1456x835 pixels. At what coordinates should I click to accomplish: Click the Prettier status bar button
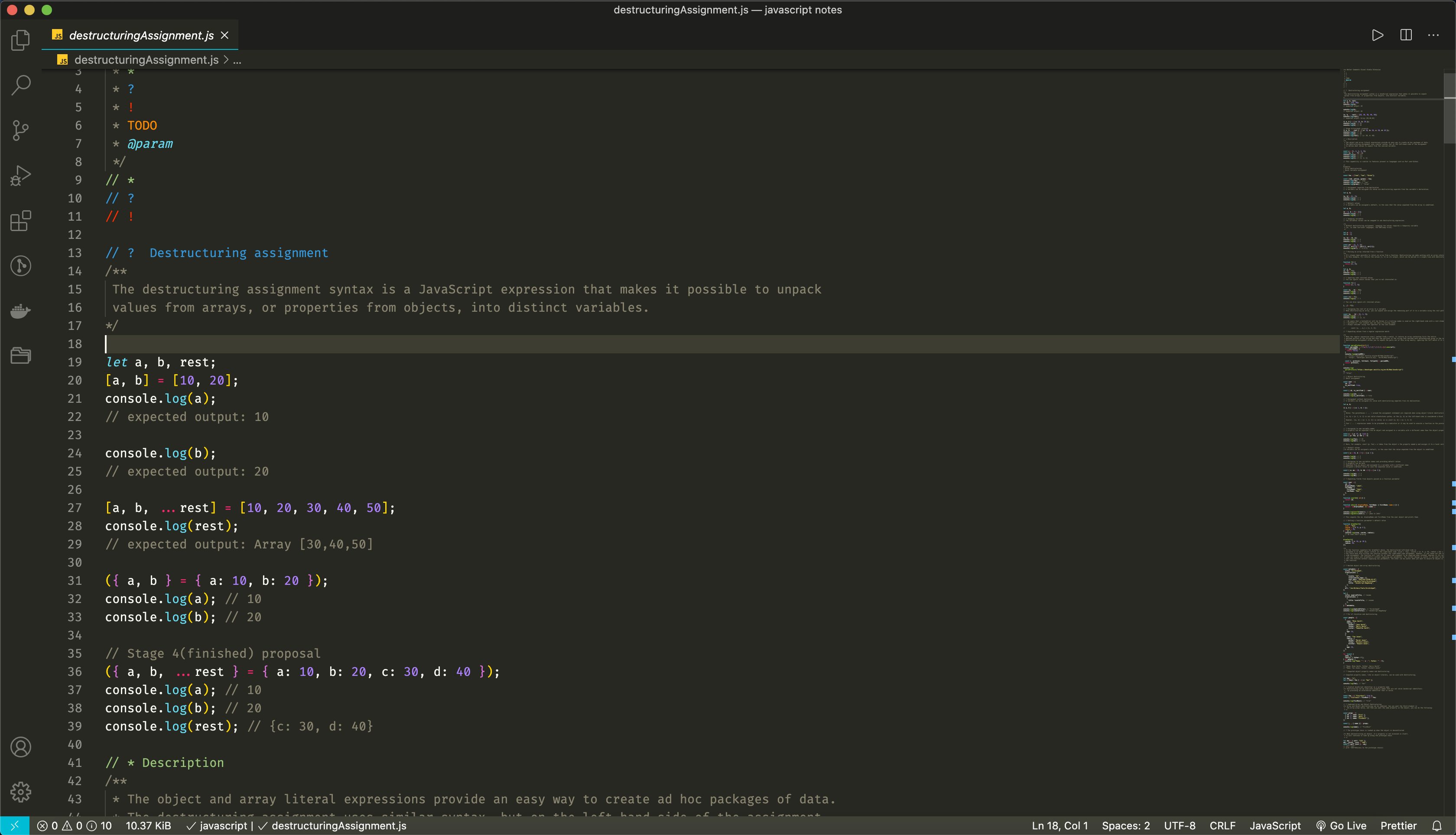click(x=1398, y=826)
